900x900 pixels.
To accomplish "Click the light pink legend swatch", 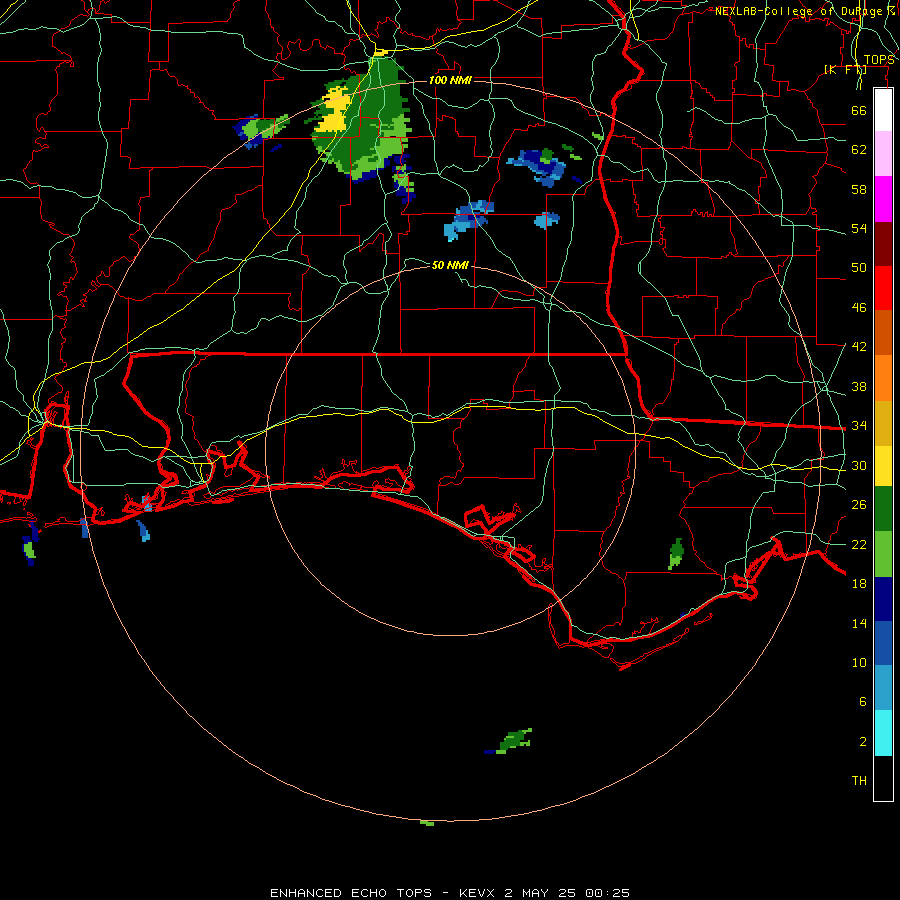I will click(x=883, y=154).
